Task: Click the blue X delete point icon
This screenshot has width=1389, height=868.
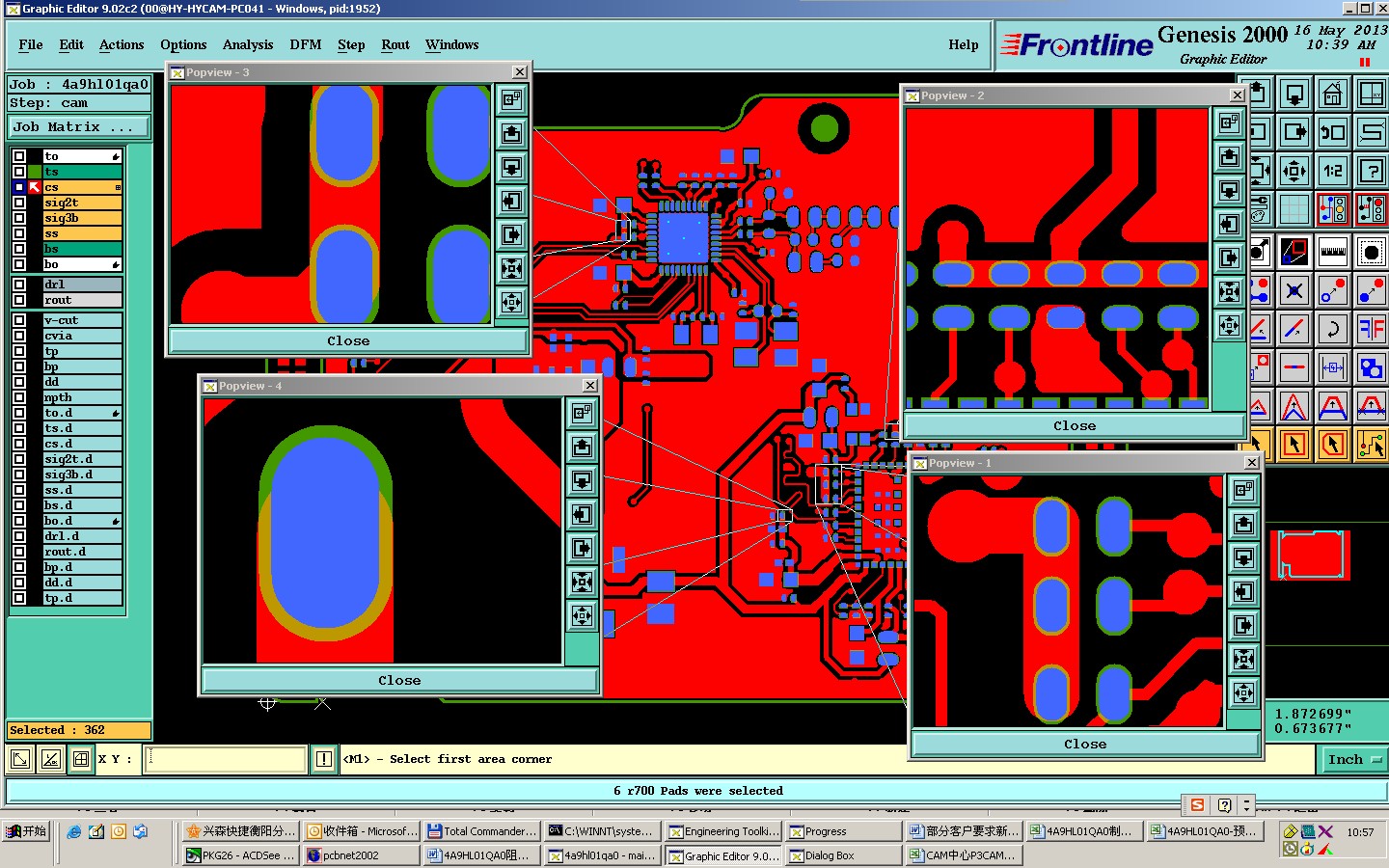Action: 1294,290
